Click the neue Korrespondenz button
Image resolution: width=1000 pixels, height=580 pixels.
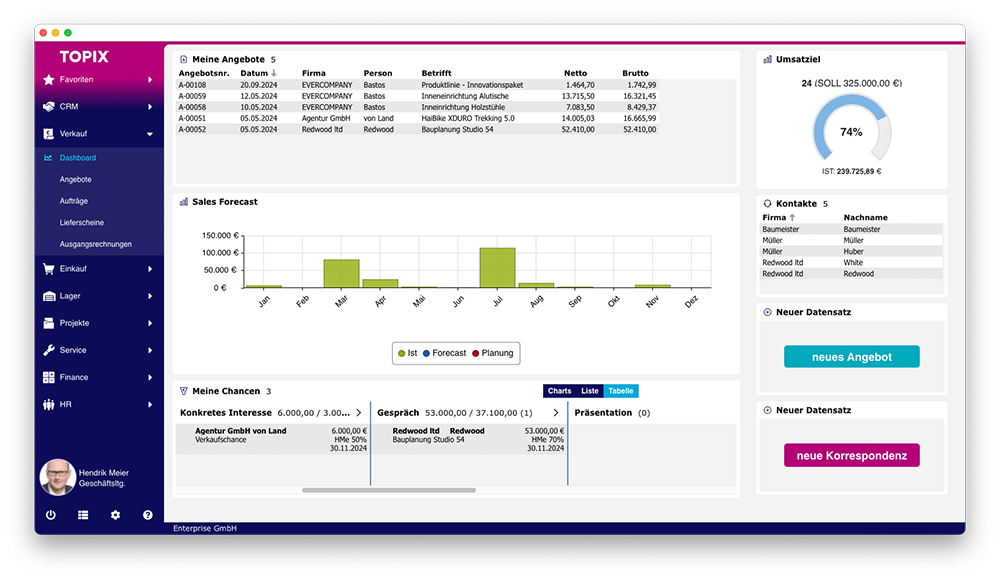click(x=851, y=456)
